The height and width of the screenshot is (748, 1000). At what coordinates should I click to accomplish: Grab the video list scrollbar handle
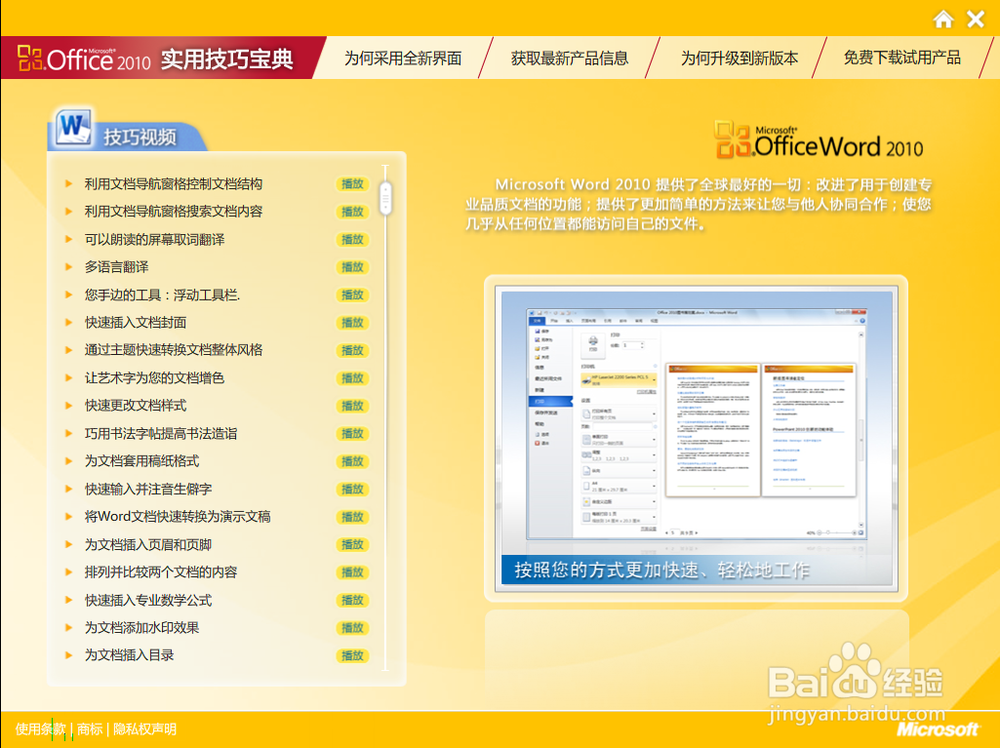(385, 198)
